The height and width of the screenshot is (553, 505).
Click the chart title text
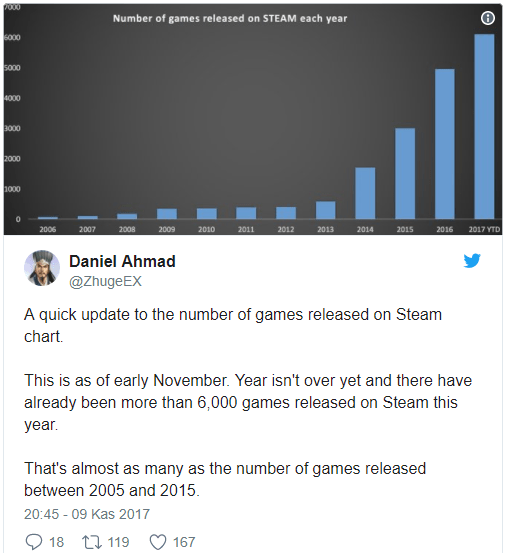click(x=230, y=18)
